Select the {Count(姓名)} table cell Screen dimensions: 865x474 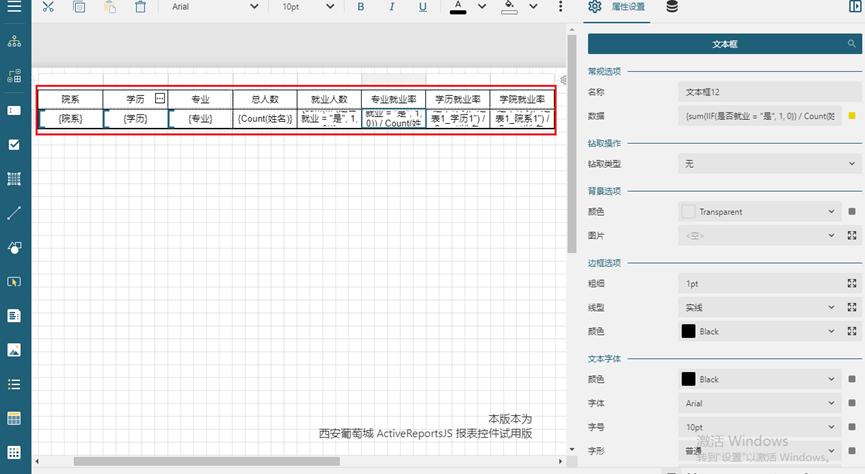[265, 119]
